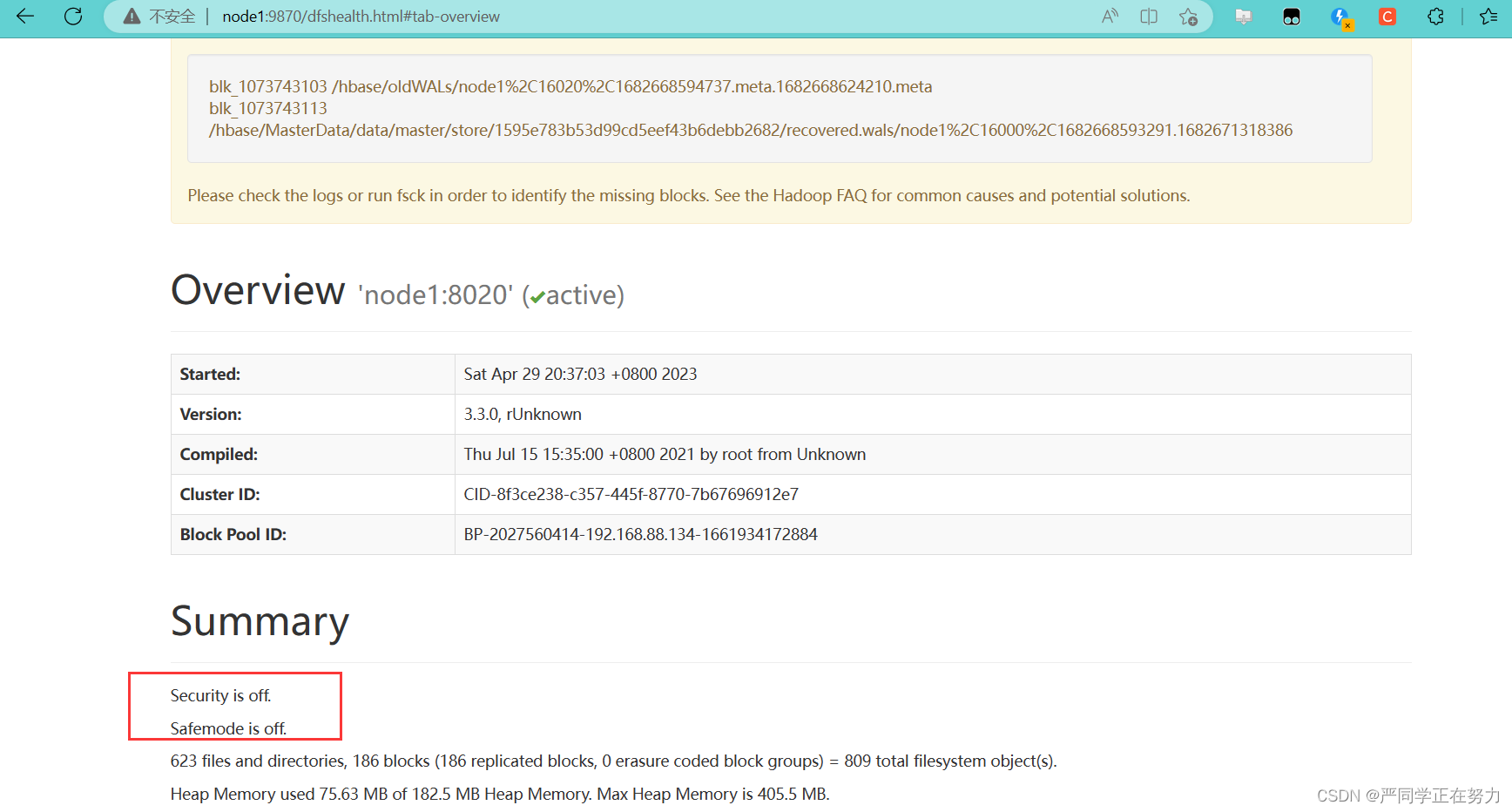Reload the dfshealth page
This screenshot has height=812, width=1512.
73,17
